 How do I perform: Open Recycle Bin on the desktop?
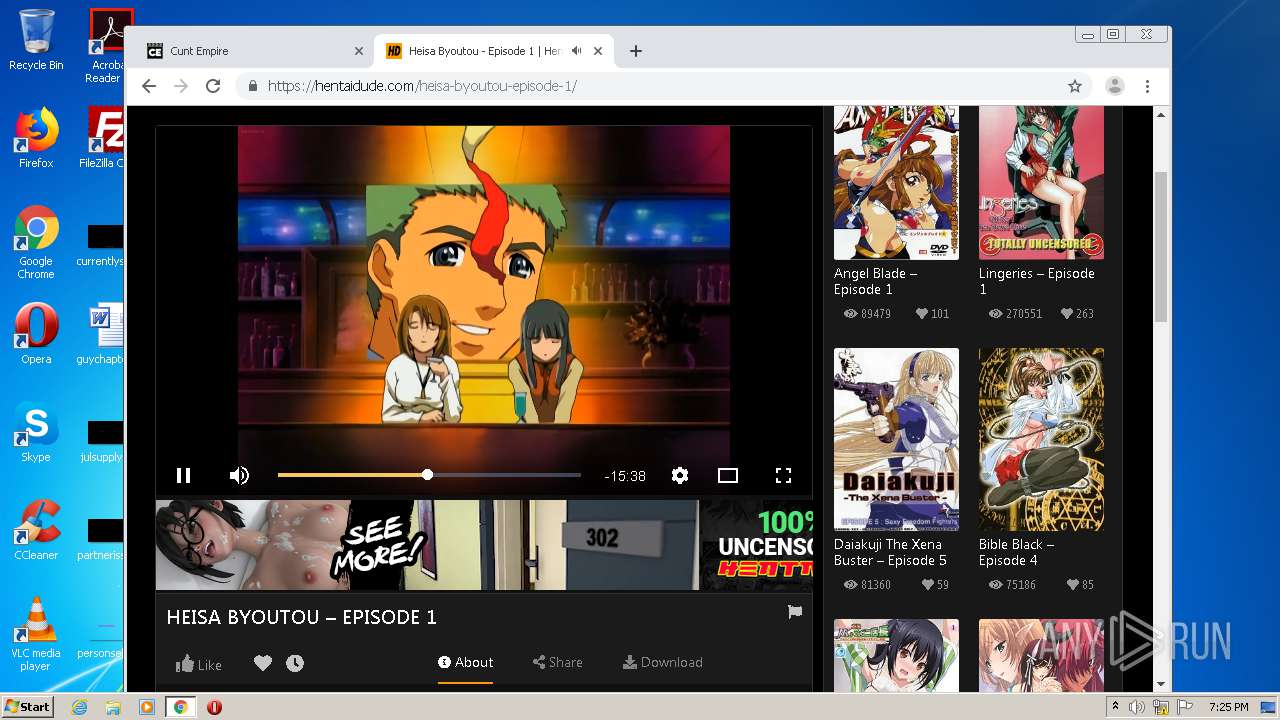tap(36, 40)
